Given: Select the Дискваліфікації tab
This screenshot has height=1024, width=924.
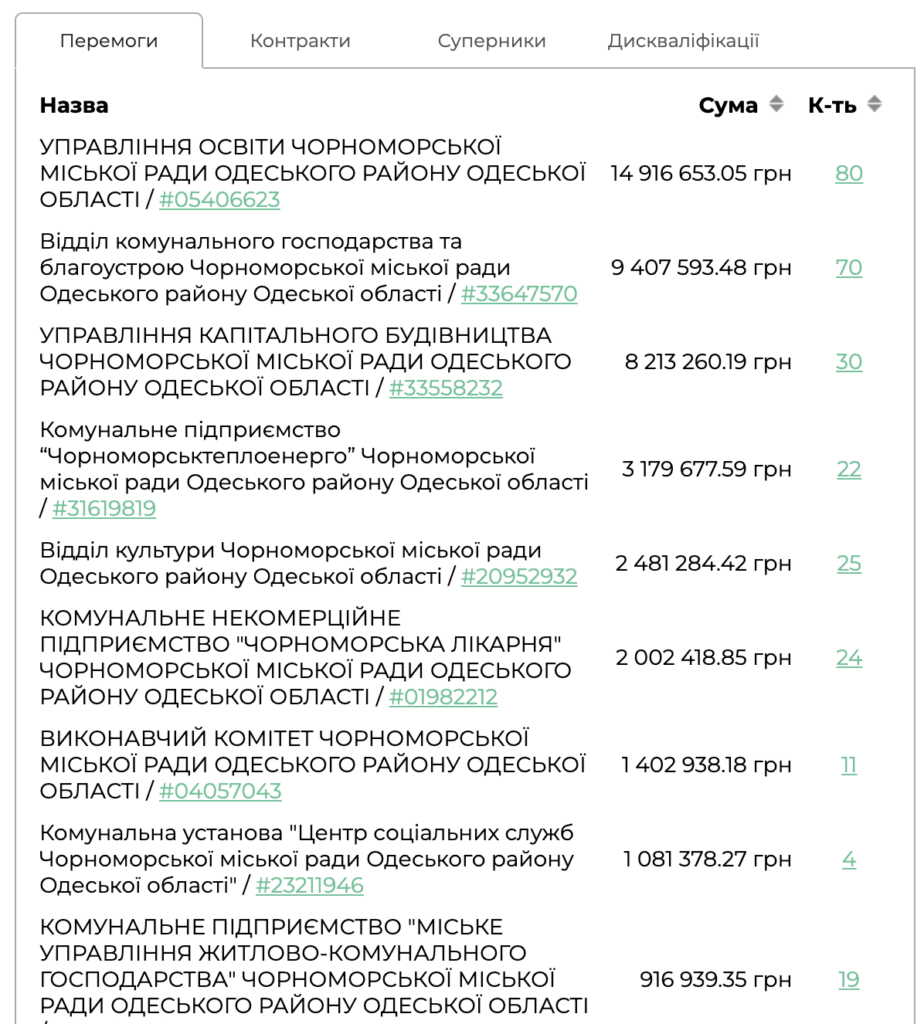Looking at the screenshot, I should pos(683,41).
